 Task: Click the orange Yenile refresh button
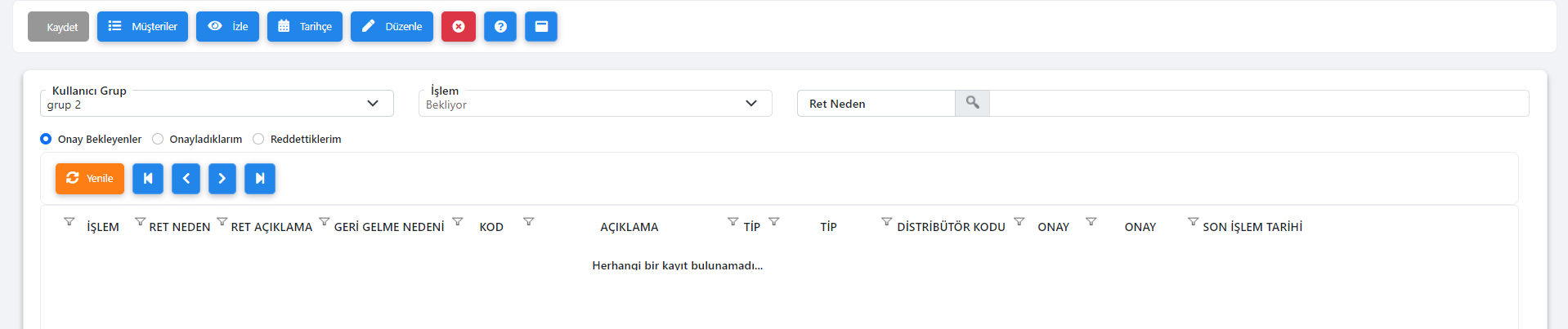90,178
